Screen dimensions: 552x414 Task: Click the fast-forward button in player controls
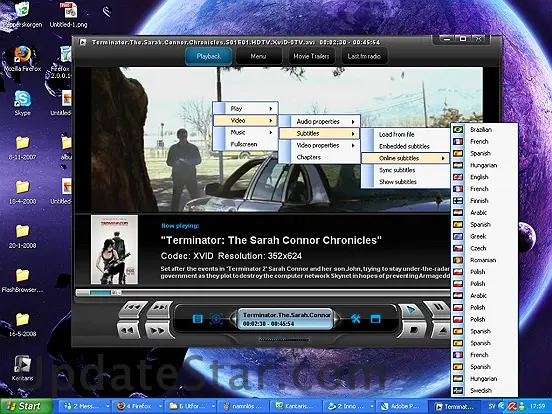158,330
